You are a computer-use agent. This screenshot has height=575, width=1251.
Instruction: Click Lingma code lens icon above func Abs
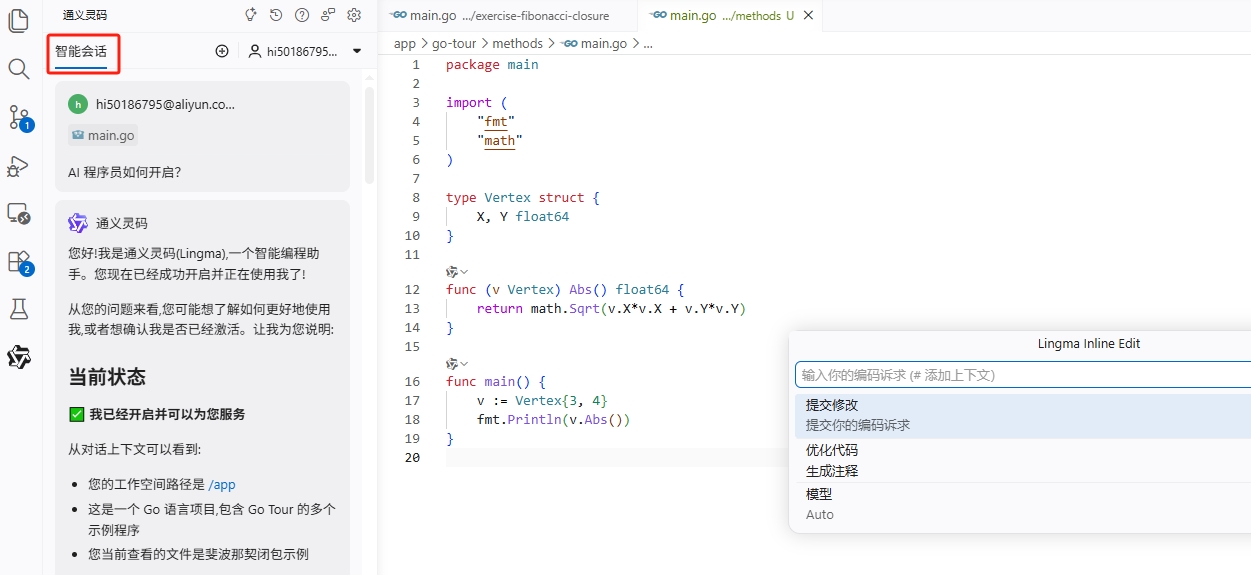[x=452, y=272]
